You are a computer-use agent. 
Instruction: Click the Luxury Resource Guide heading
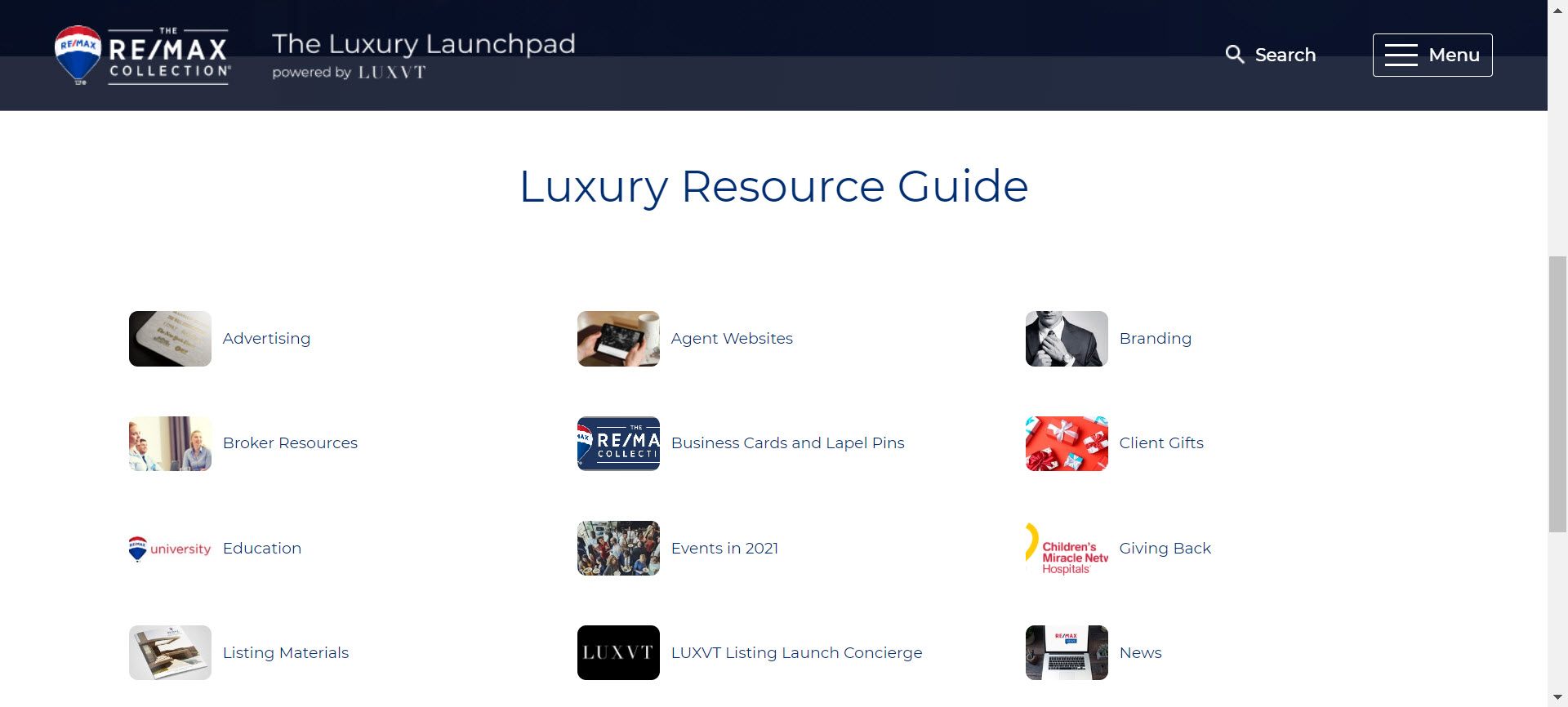(773, 187)
